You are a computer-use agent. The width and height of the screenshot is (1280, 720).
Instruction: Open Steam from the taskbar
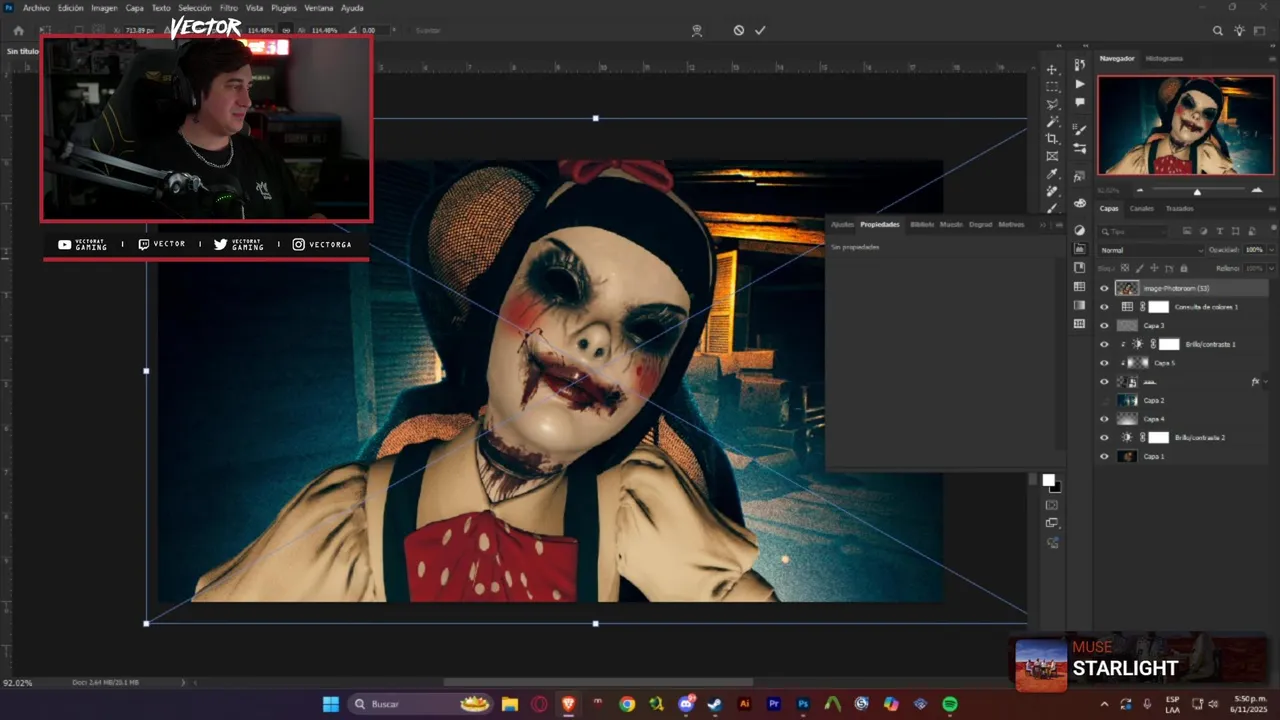(714, 704)
